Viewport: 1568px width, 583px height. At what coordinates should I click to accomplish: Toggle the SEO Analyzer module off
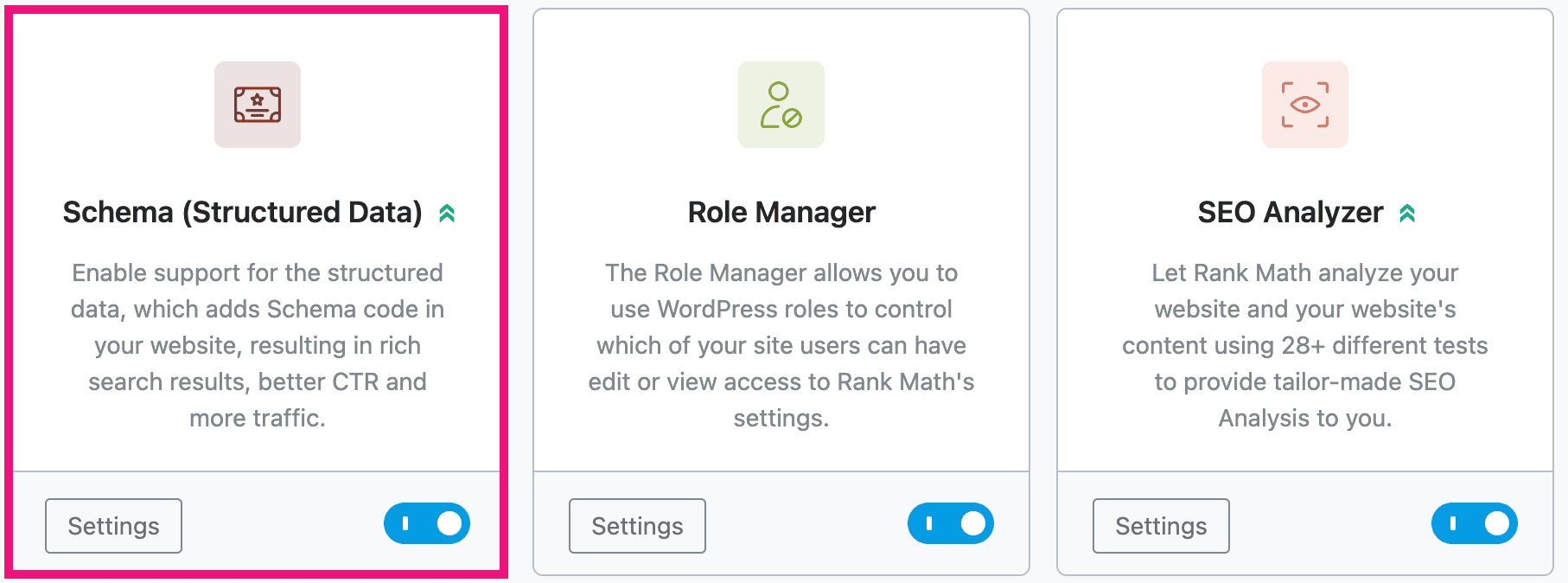1475,522
